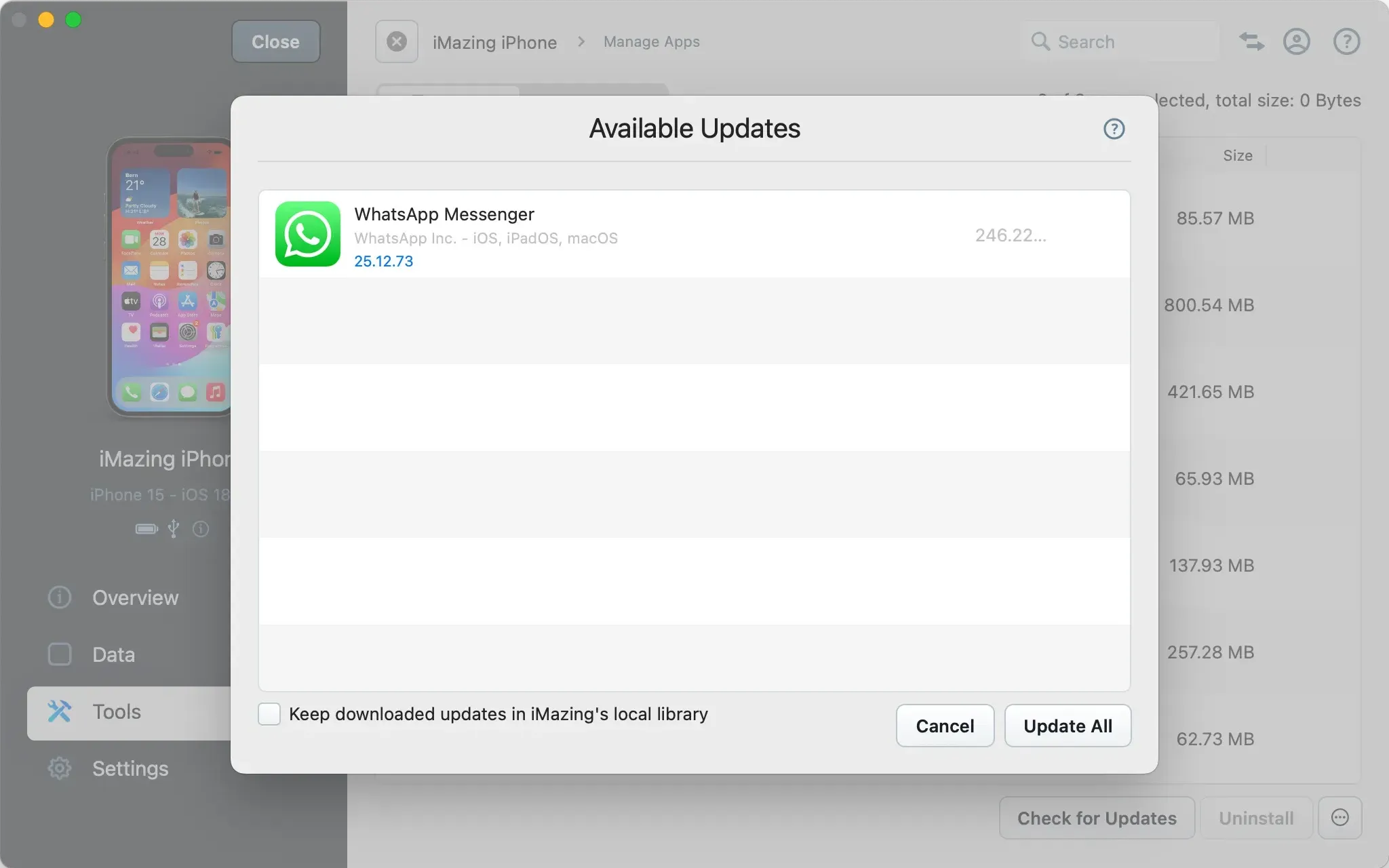Screen dimensions: 1389x868
Task: Enable keep downloaded updates in local library
Action: pyautogui.click(x=269, y=713)
